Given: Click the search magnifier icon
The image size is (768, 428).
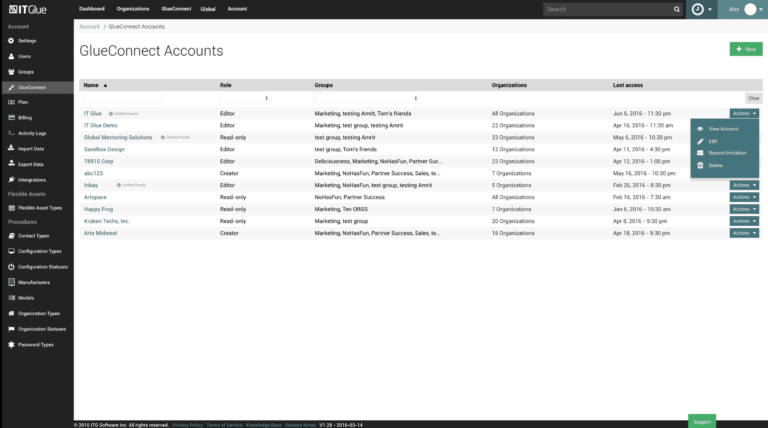Looking at the screenshot, I should 676,9.
